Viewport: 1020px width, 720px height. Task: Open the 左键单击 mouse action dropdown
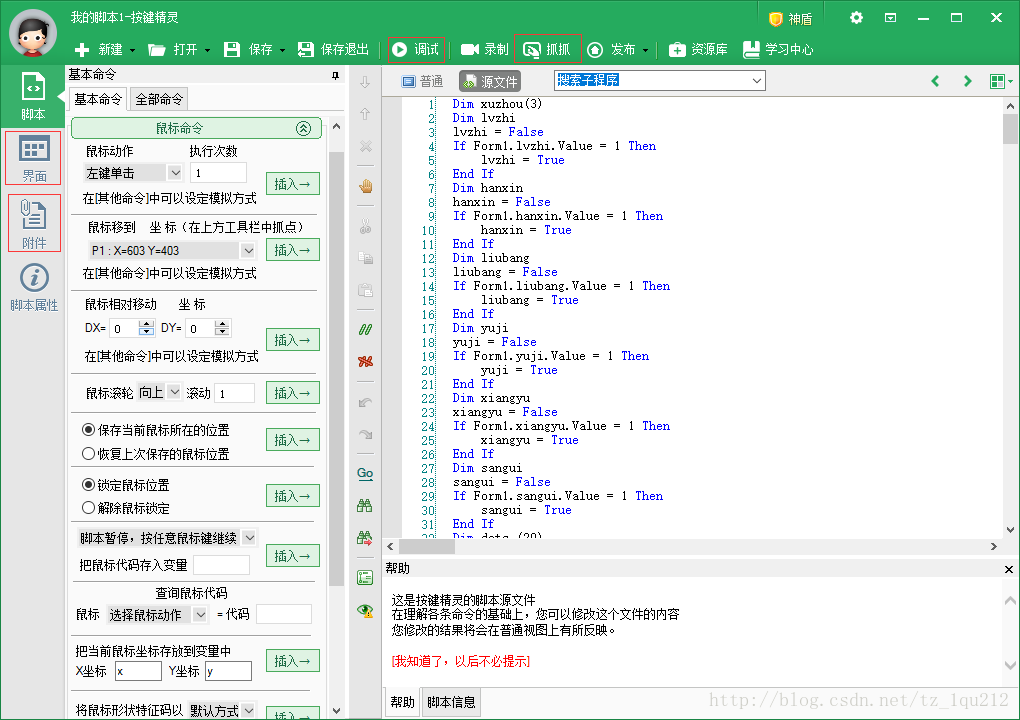(174, 173)
